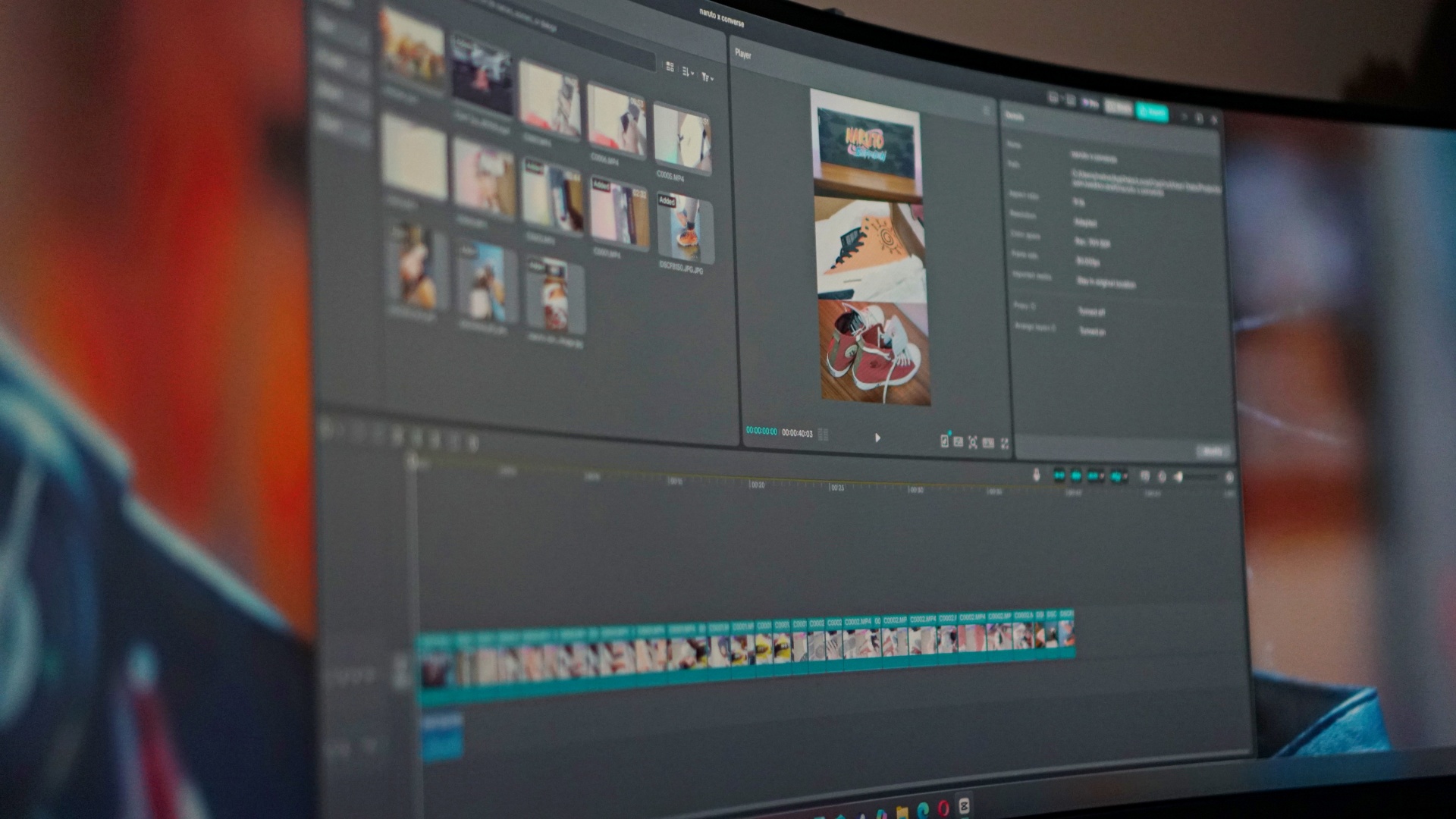Toggle the preview axis teal button
Viewport: 1456px width, 819px height.
coord(1093,476)
